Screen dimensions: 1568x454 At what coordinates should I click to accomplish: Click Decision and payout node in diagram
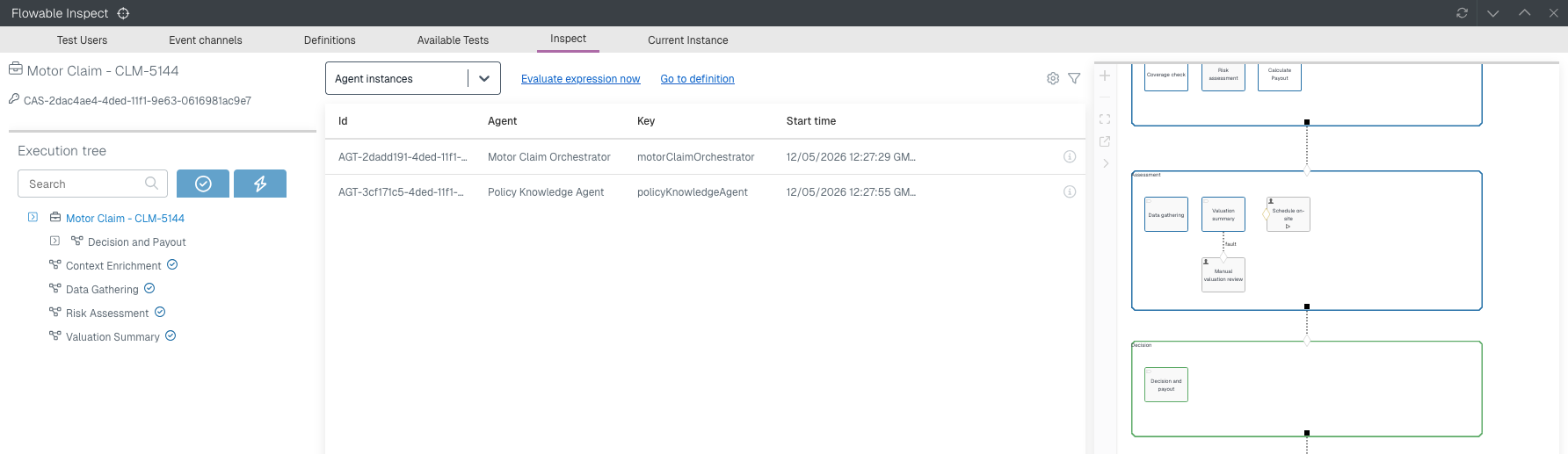pos(1166,385)
